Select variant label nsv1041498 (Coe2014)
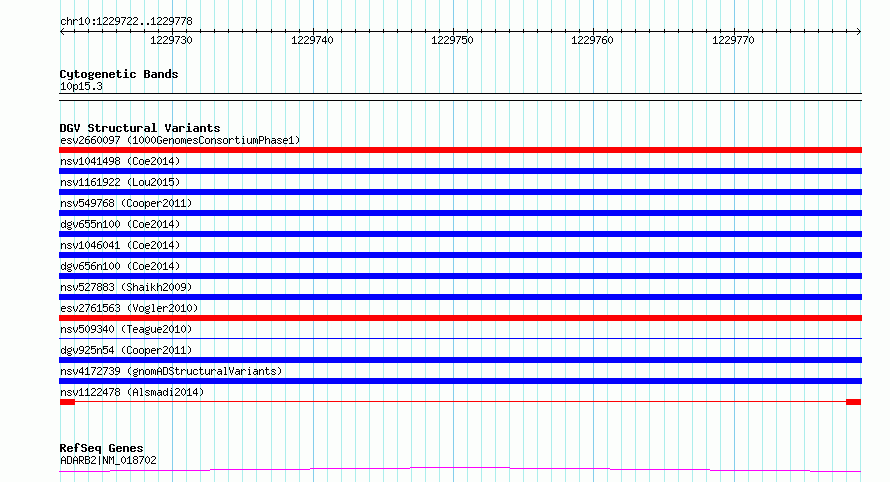Image resolution: width=890 pixels, height=482 pixels. [x=120, y=161]
